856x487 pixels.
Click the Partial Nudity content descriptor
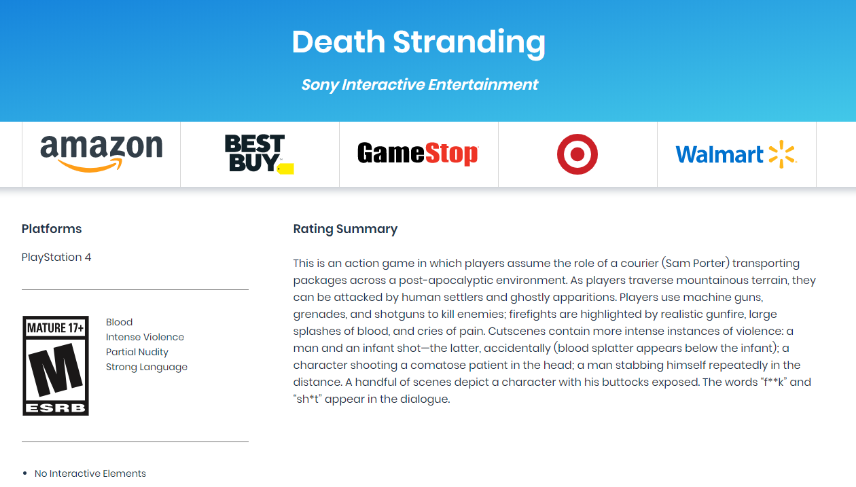click(137, 352)
